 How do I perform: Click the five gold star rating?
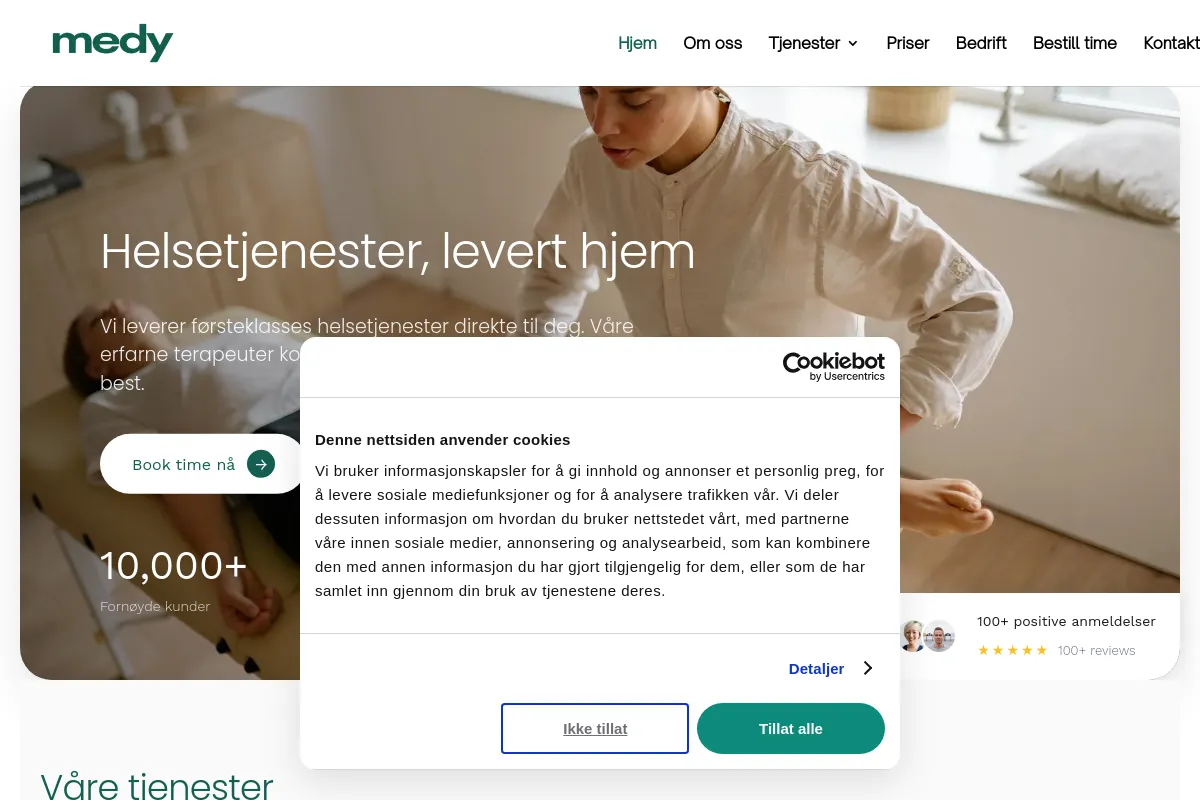click(x=1012, y=650)
